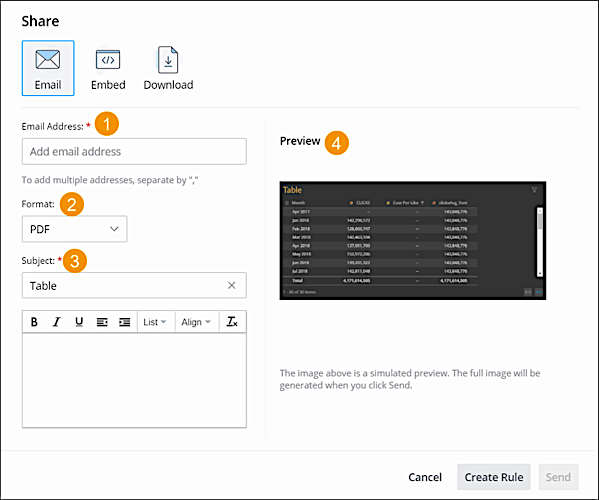Click inside the email message body
The height and width of the screenshot is (500, 599).
tap(134, 380)
